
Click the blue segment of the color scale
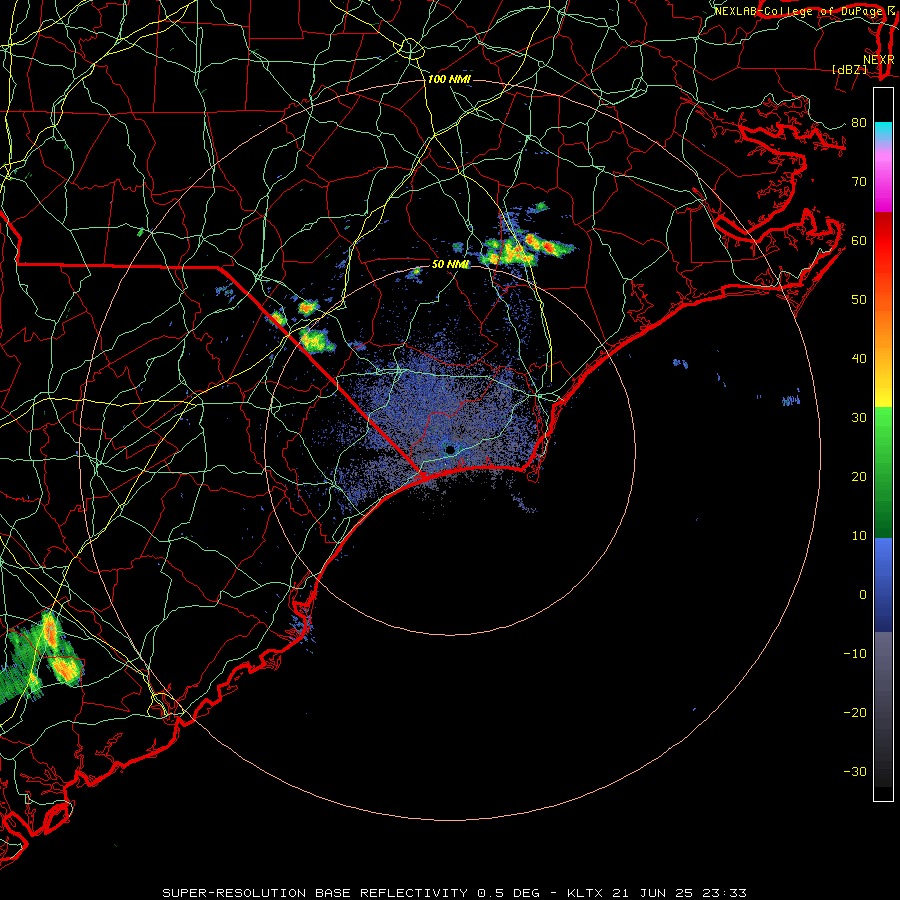pos(883,584)
